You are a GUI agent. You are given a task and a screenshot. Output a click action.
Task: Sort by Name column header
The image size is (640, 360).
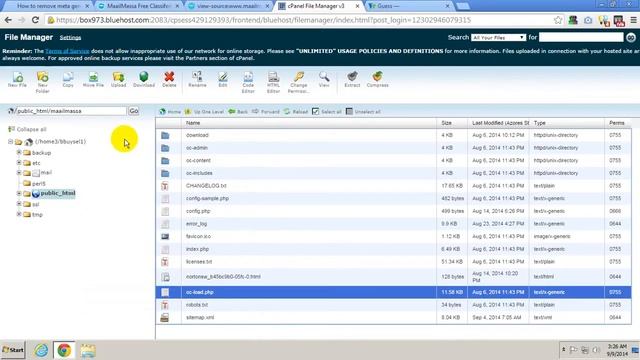193,122
